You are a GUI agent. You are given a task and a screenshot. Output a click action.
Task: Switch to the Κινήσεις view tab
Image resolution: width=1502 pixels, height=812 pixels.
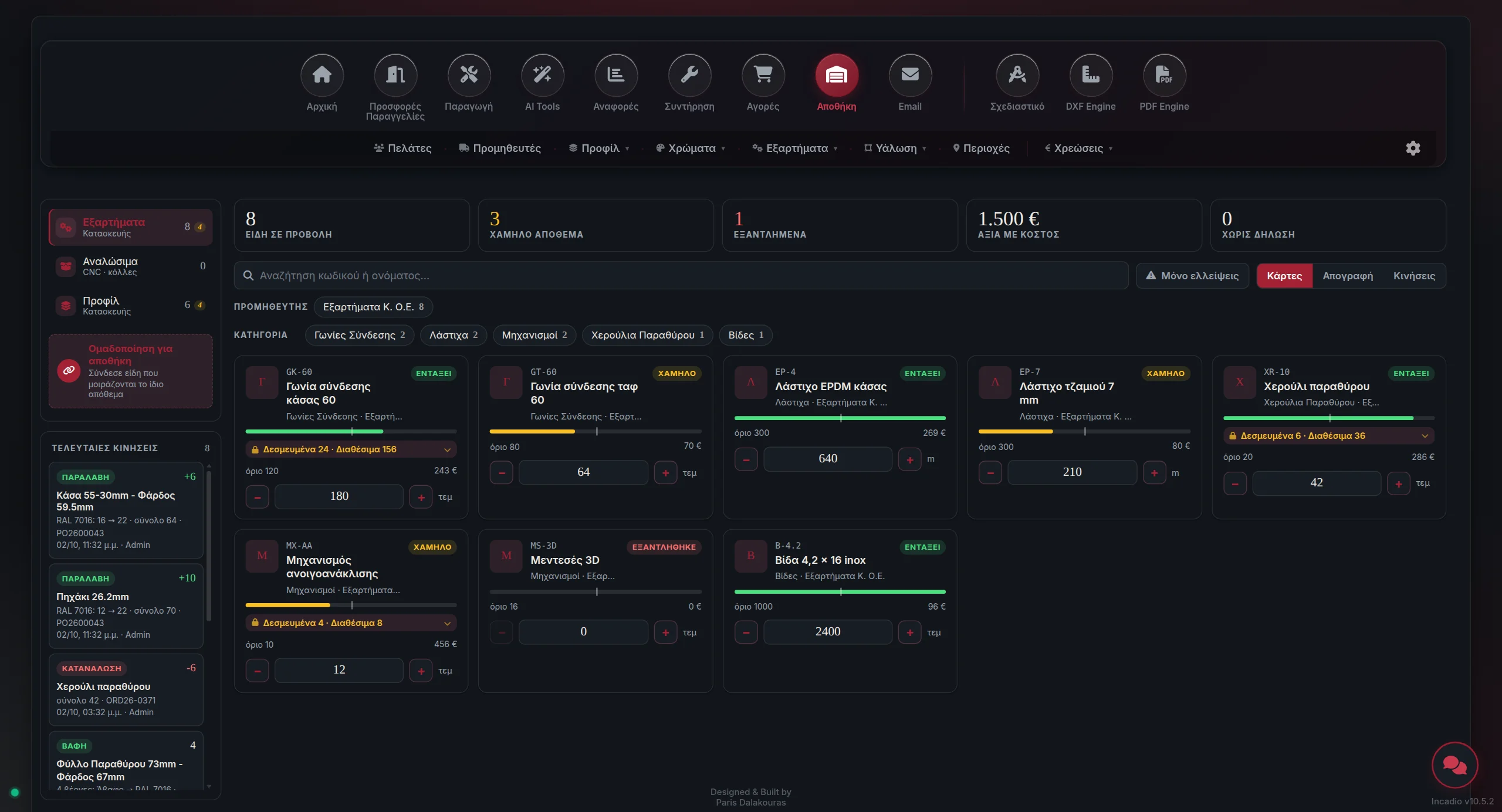(x=1414, y=276)
